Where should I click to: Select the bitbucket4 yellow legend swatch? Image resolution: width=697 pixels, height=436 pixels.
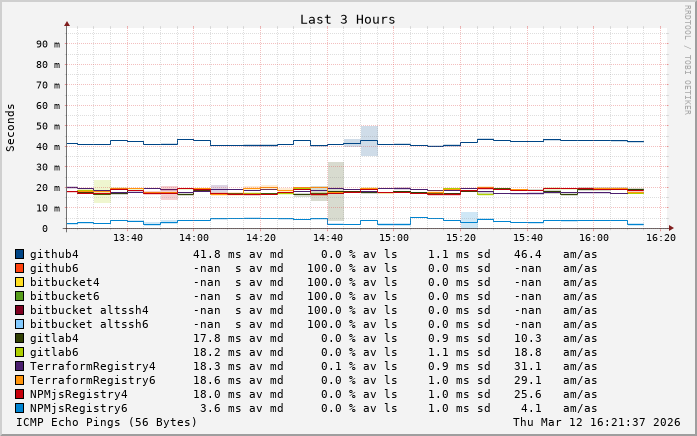pyautogui.click(x=20, y=282)
